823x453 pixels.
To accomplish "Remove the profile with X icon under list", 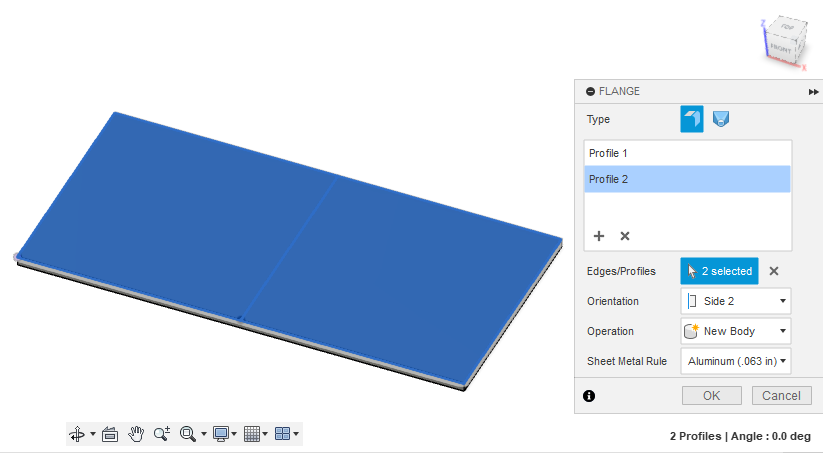I will [x=625, y=236].
